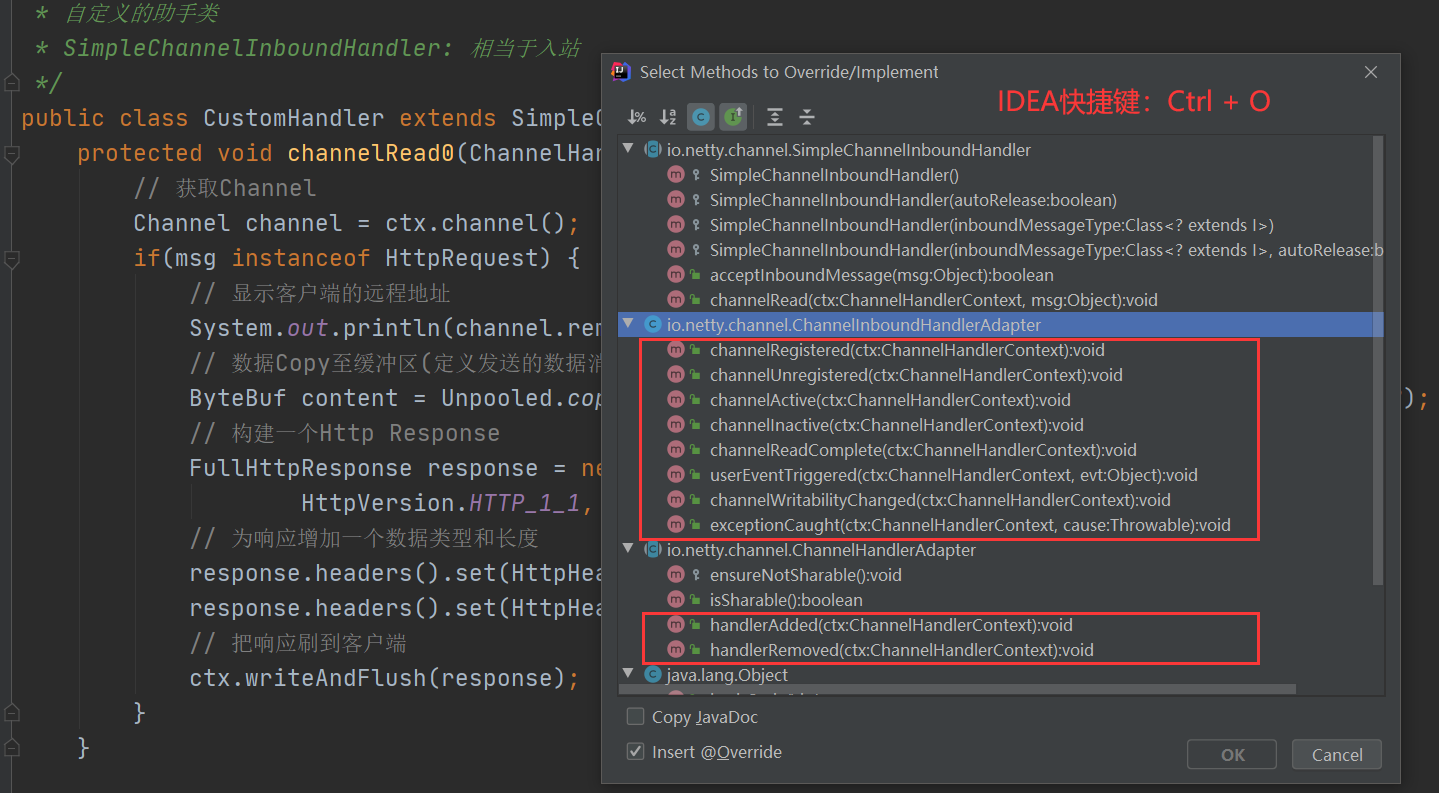Toggle the show implemented interfaces icon
Screen dimensions: 1439x793
click(x=734, y=117)
